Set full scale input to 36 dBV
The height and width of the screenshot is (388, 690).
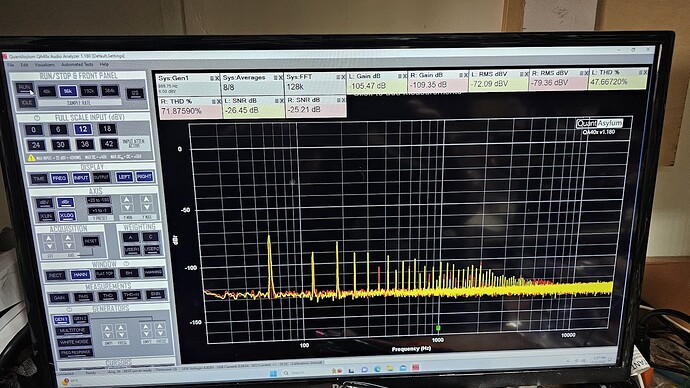tap(84, 144)
